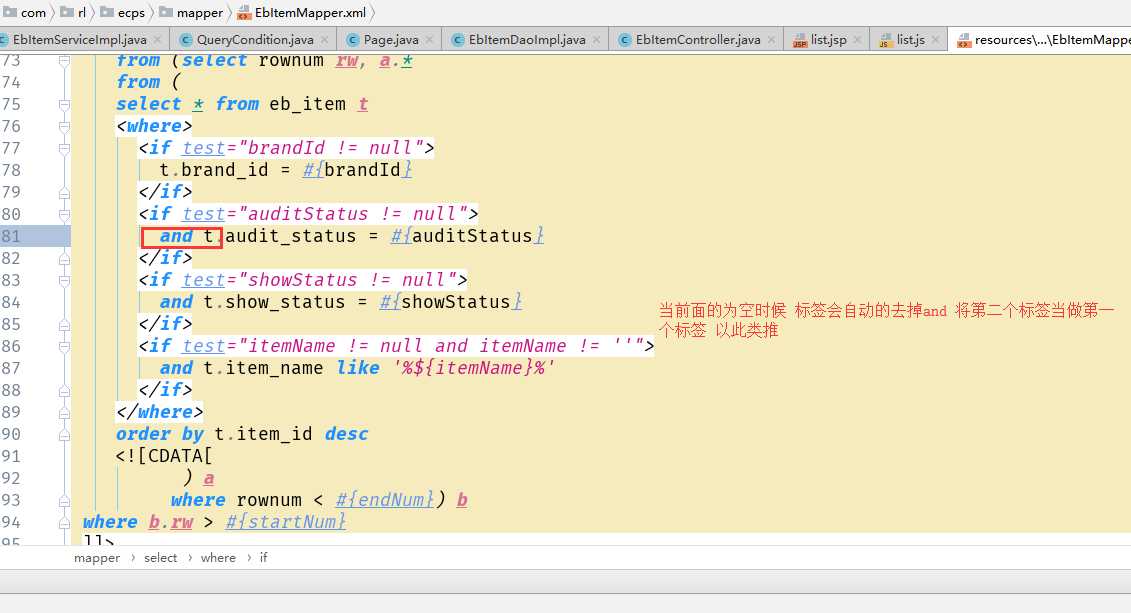The width and height of the screenshot is (1131, 613).
Task: Open the EbItemServiceImpl.java tab
Action: coord(78,40)
